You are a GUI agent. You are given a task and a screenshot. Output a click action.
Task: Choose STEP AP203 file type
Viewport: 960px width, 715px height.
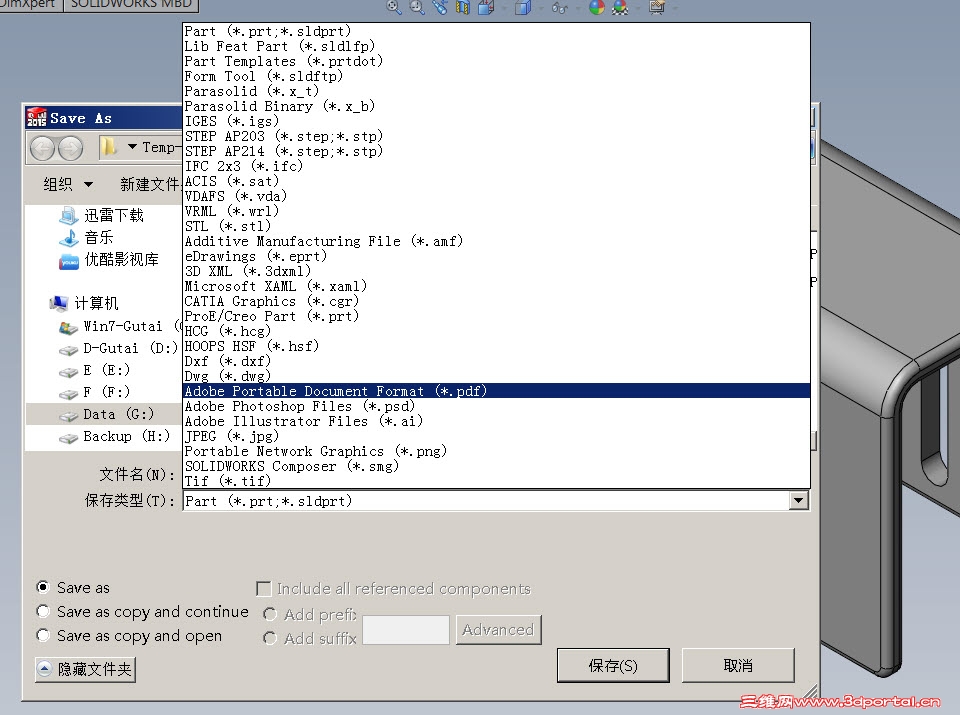497,136
